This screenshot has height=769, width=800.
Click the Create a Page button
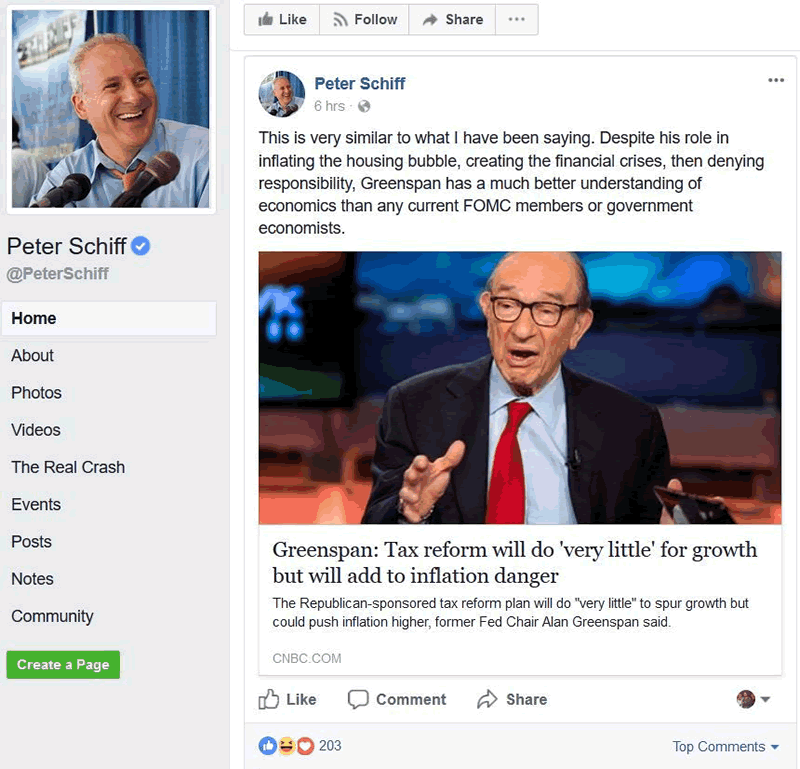pos(63,664)
